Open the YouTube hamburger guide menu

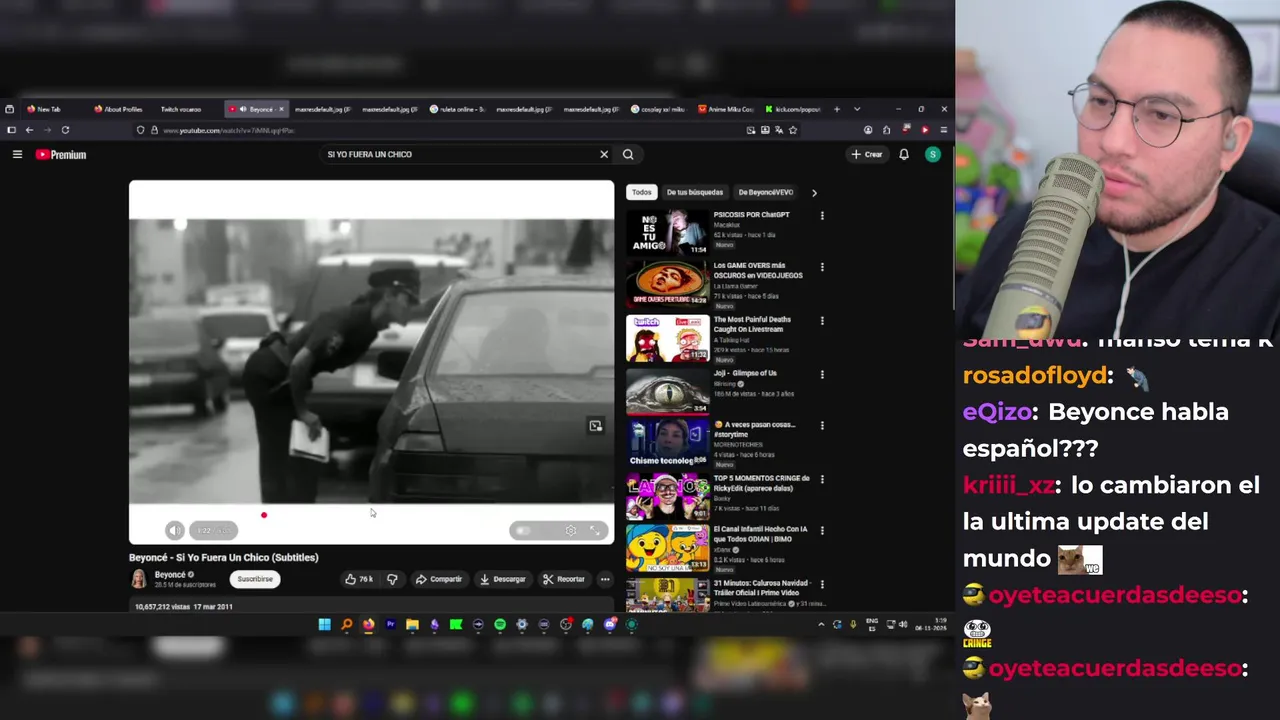(x=17, y=154)
